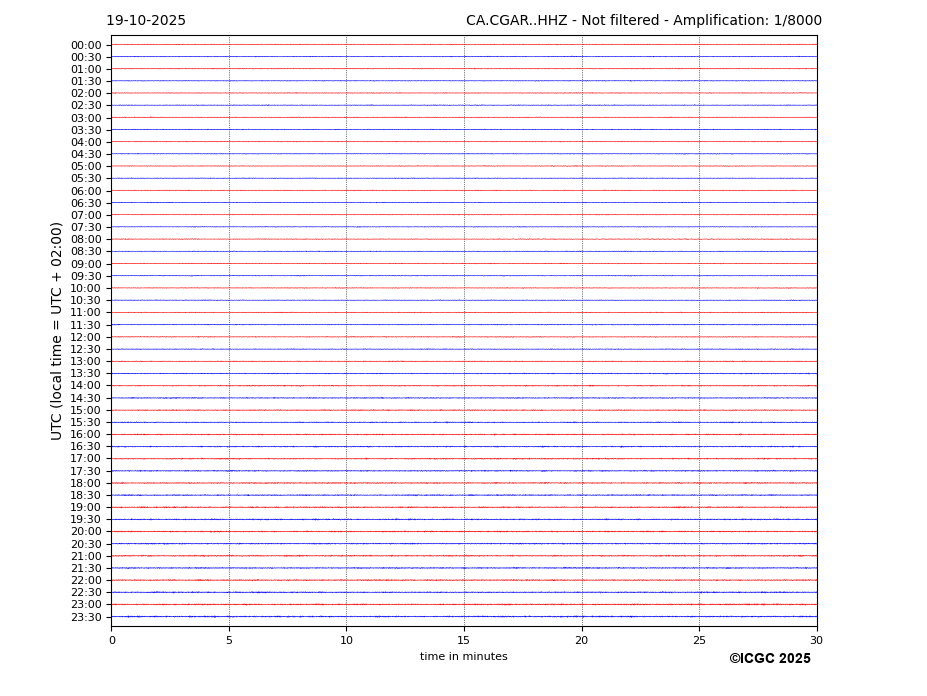Select the 06:30 trace row label
The width and height of the screenshot is (927, 696).
point(86,203)
